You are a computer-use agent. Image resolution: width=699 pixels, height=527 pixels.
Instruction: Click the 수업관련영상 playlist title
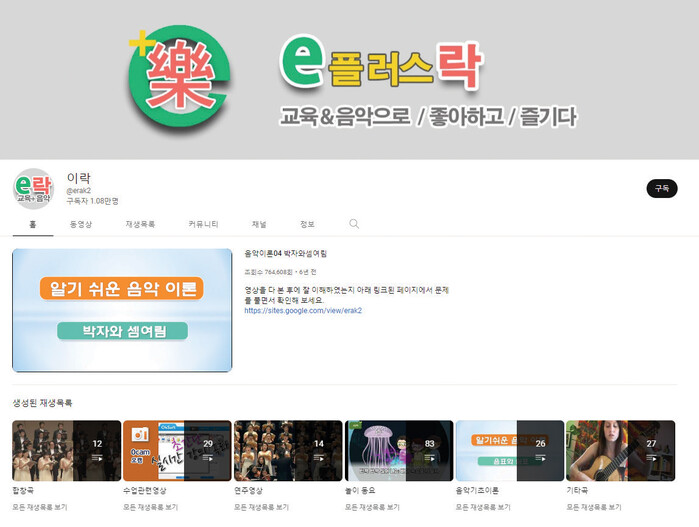pos(145,490)
